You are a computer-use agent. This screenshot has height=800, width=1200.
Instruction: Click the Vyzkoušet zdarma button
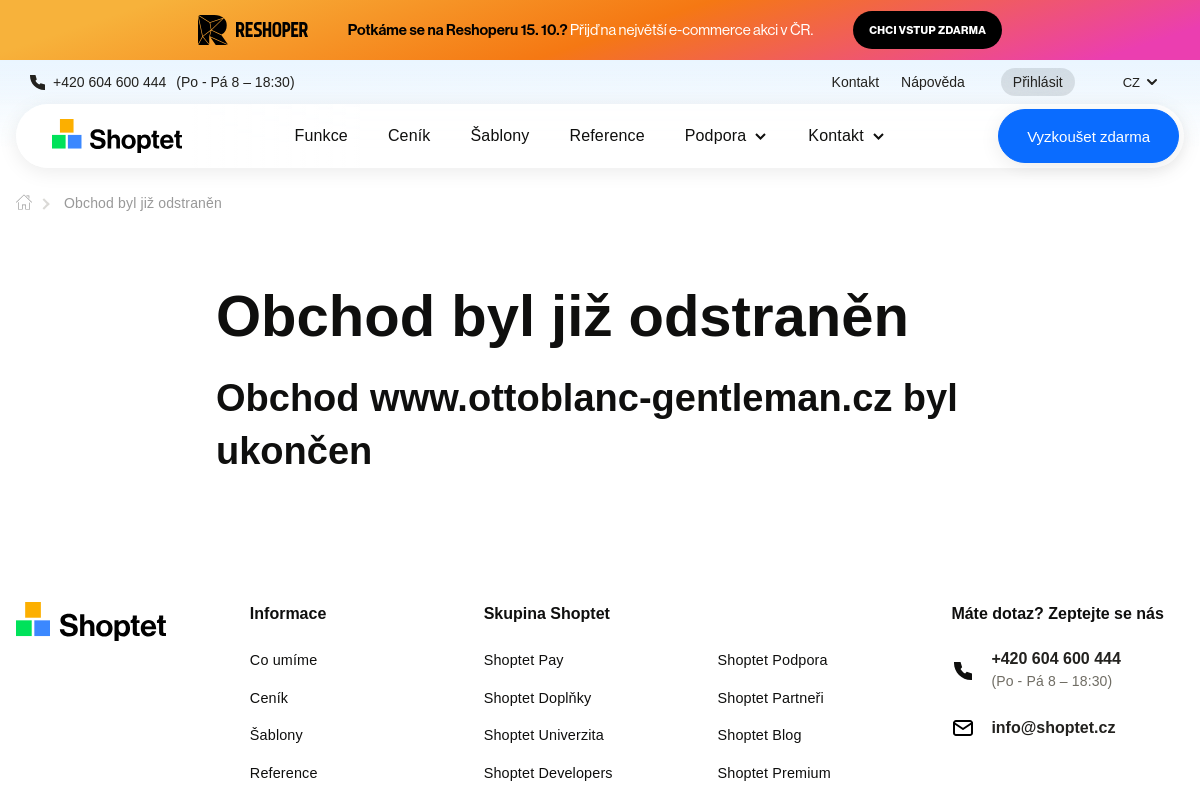pos(1088,136)
